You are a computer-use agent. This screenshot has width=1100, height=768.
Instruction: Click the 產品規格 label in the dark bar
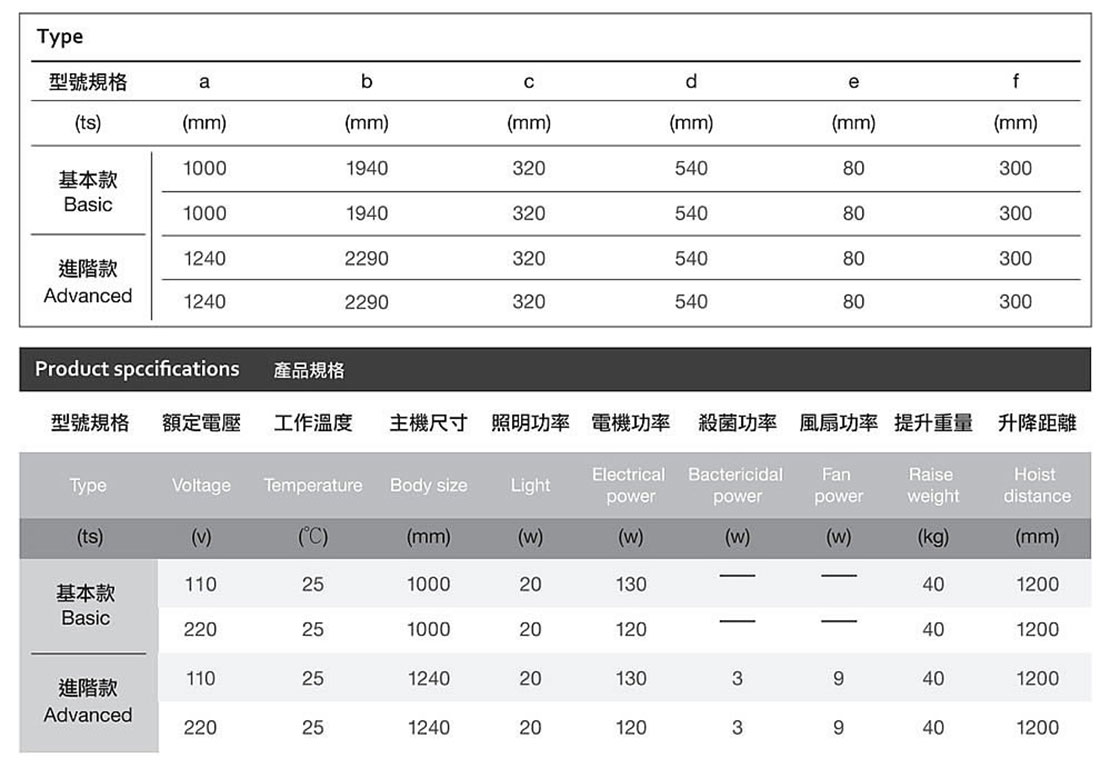[x=309, y=370]
